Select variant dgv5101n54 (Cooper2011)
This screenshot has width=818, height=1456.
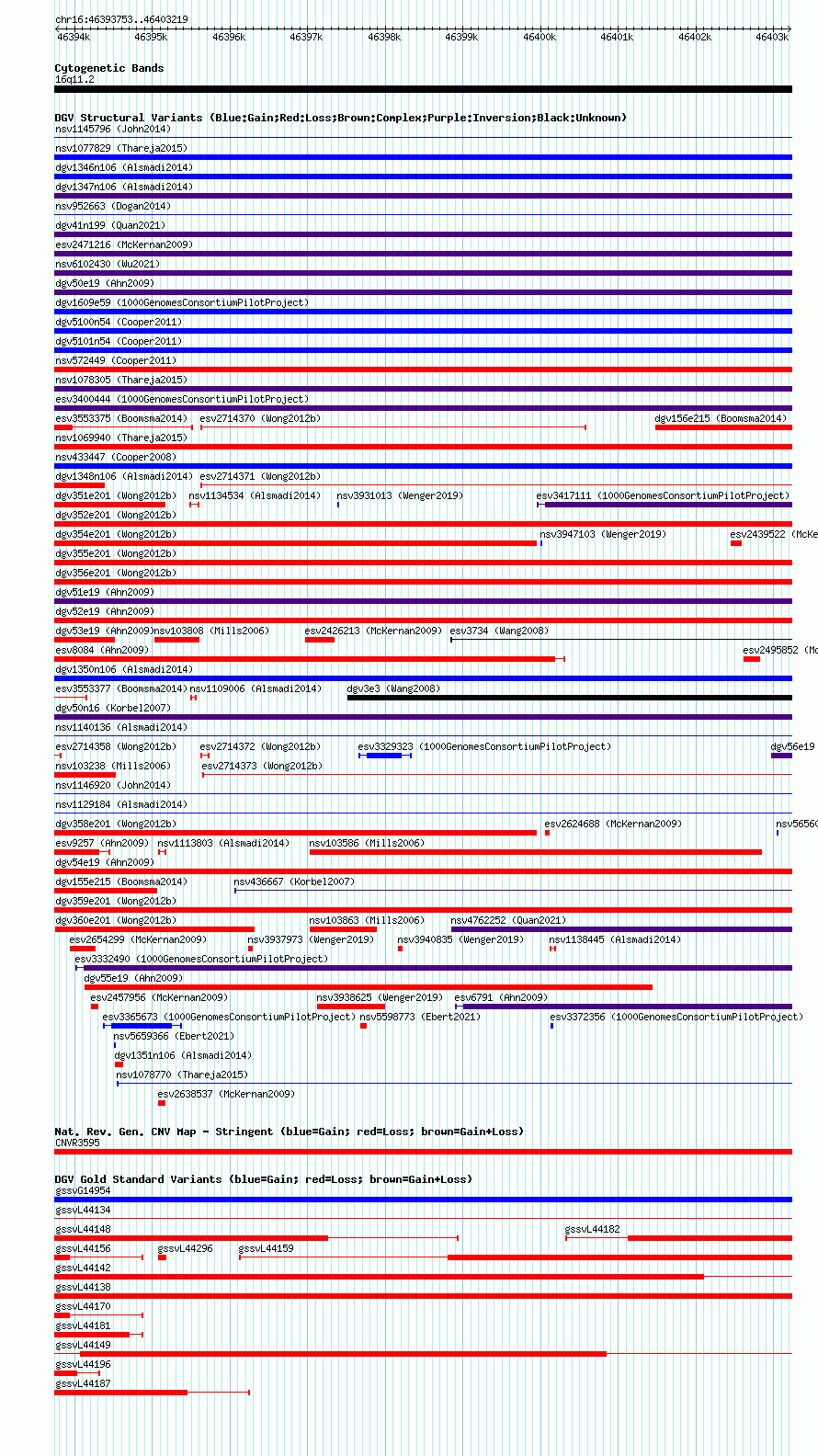click(119, 341)
